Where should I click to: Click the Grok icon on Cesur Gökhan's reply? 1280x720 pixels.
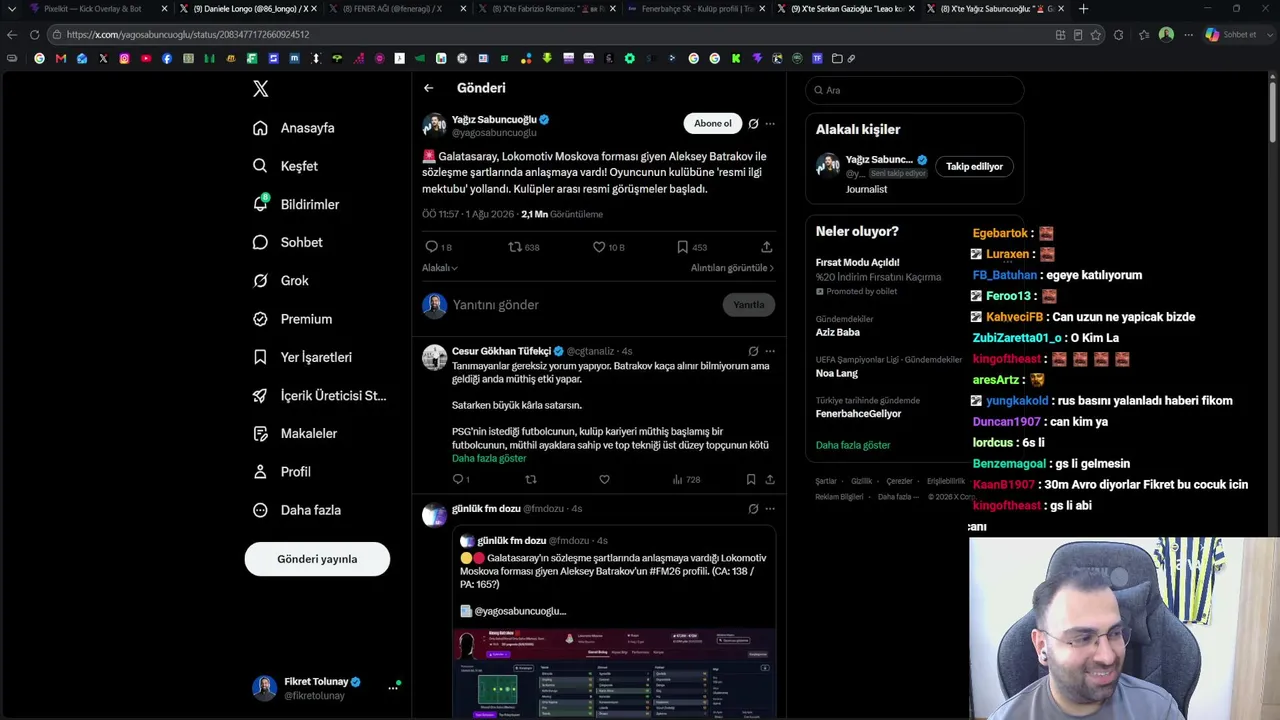click(x=753, y=352)
